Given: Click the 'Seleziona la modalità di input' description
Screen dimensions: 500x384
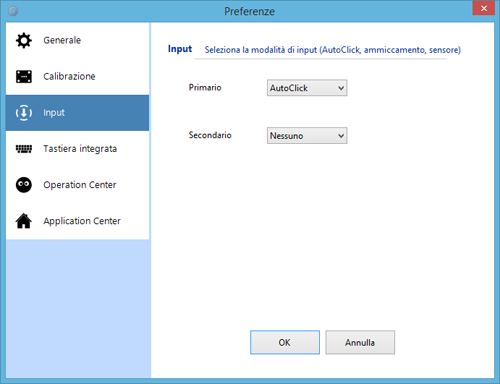Looking at the screenshot, I should pyautogui.click(x=333, y=50).
